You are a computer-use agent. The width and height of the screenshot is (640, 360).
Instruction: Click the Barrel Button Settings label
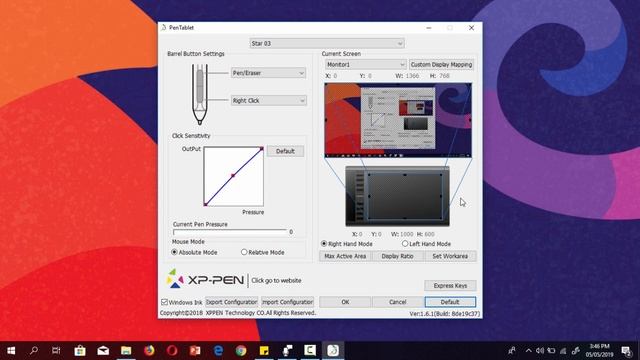tap(196, 53)
